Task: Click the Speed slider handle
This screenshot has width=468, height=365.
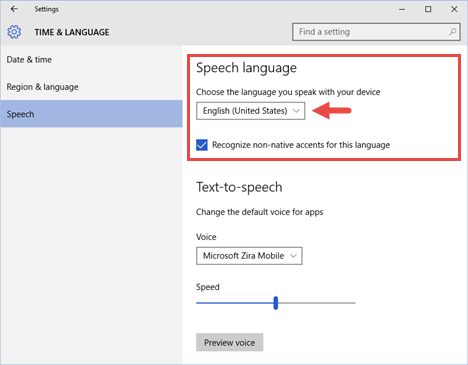Action: point(276,303)
